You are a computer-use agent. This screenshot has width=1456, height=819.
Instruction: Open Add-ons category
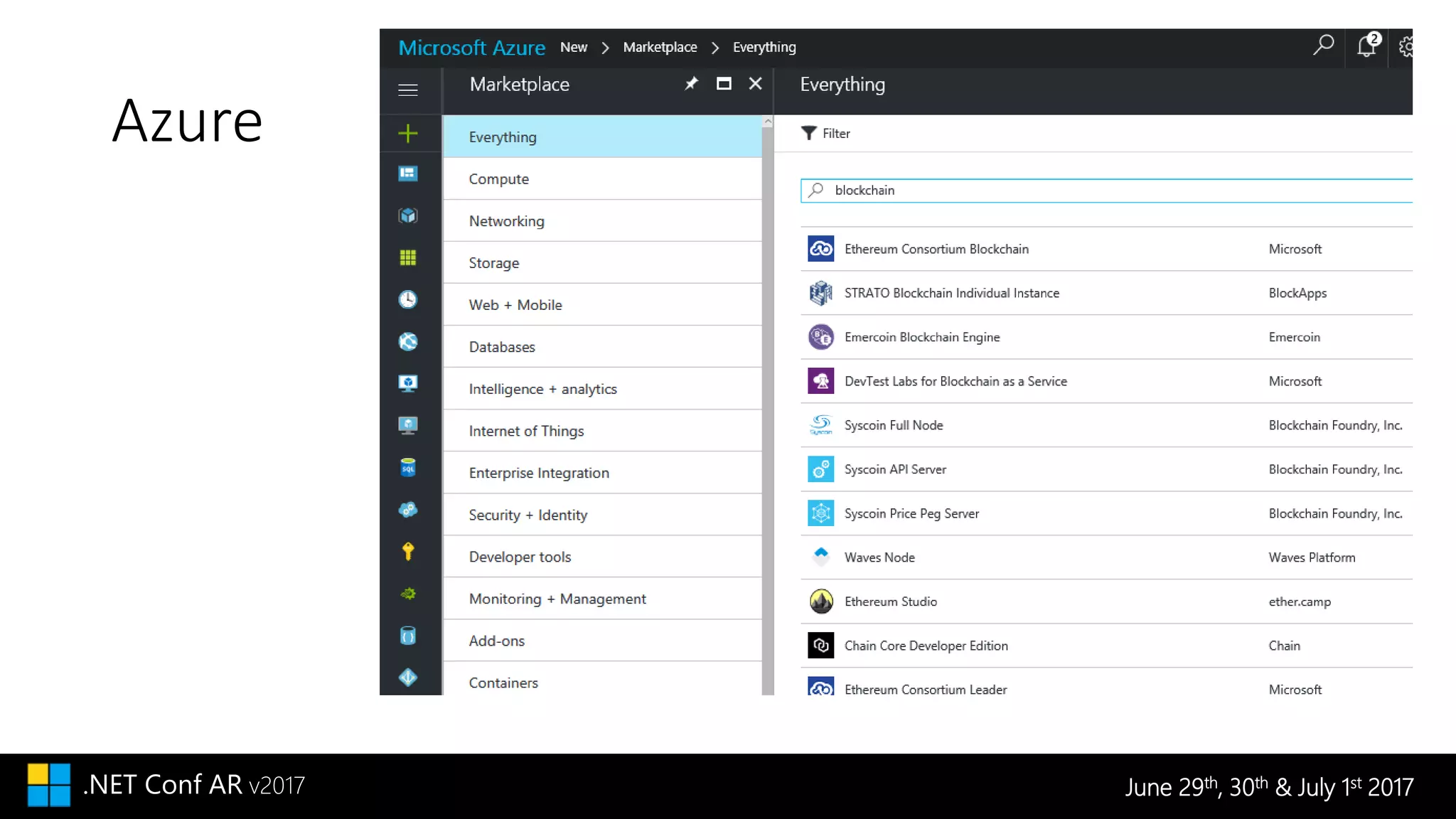(x=602, y=640)
